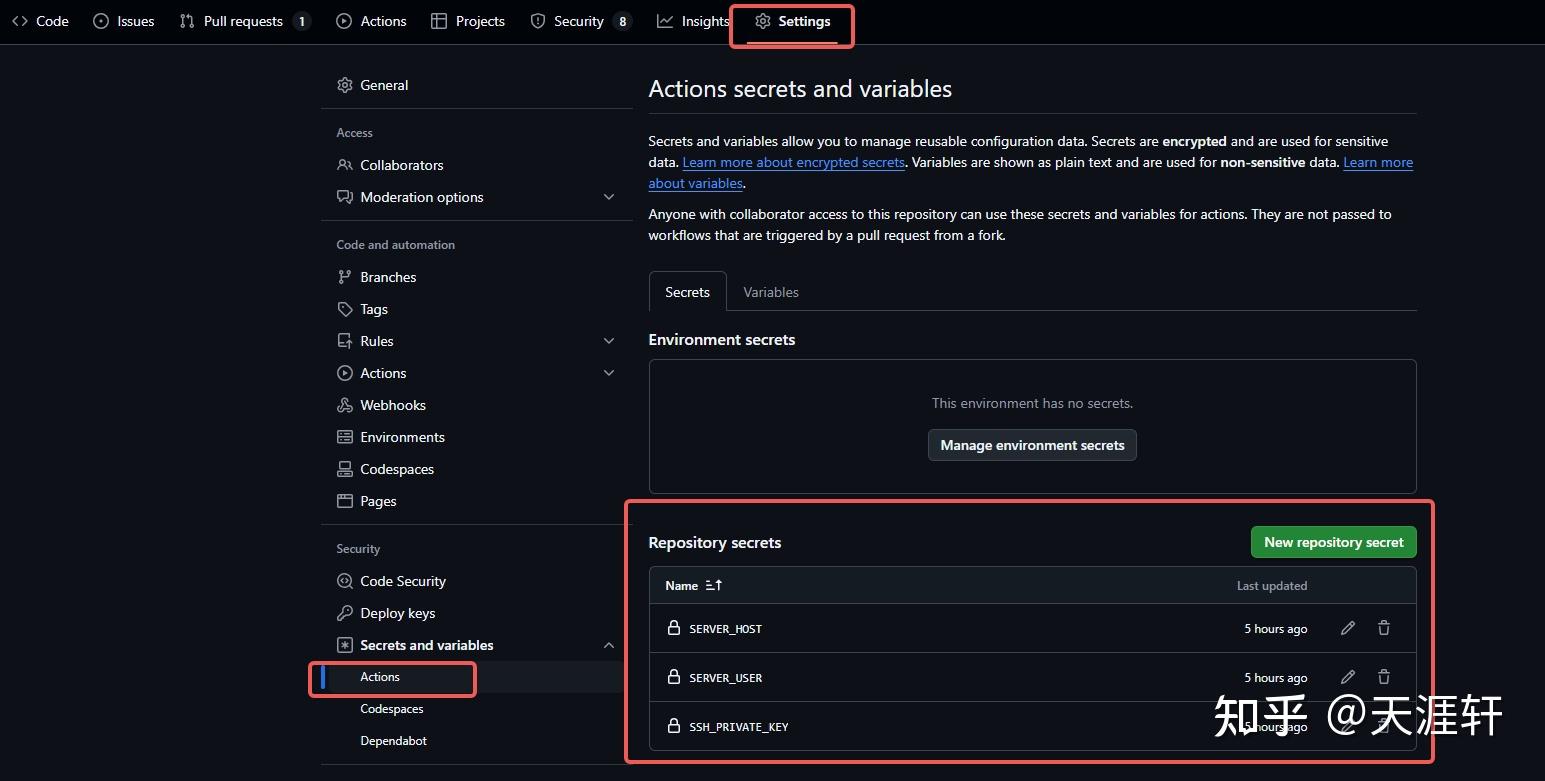Edit the SERVER_USER secret
This screenshot has width=1545, height=781.
(x=1347, y=677)
